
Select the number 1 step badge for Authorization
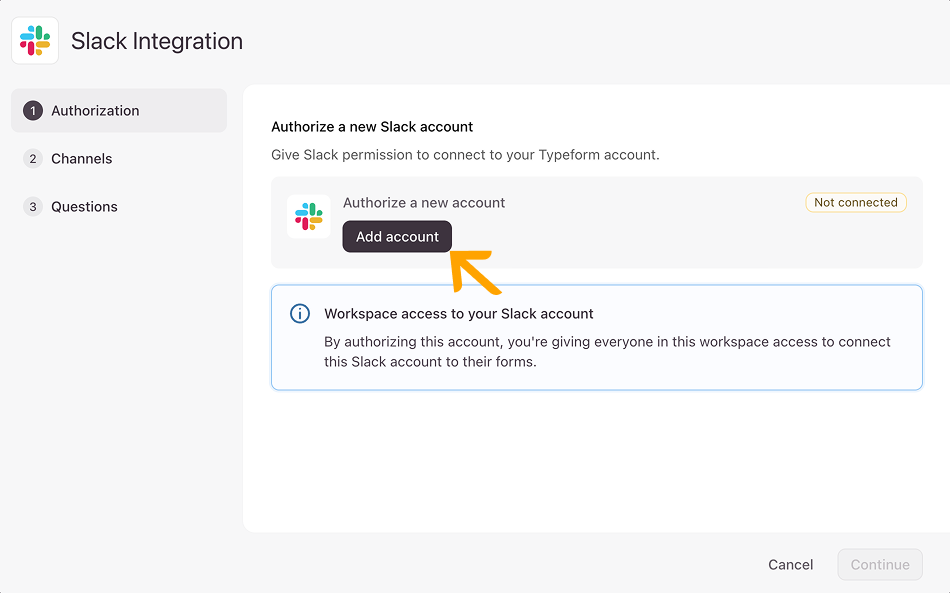coord(33,111)
